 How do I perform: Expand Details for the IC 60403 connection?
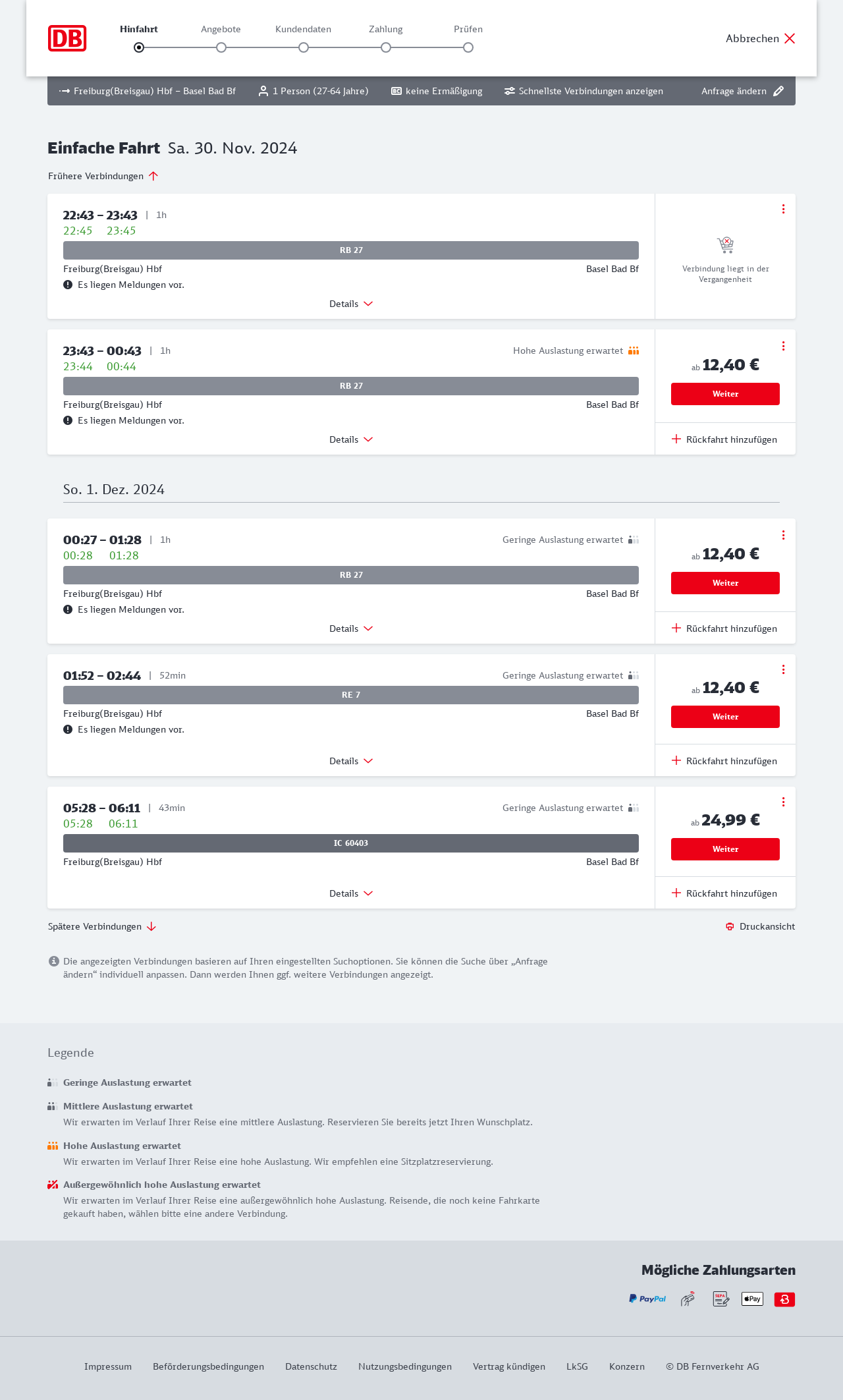[x=351, y=893]
